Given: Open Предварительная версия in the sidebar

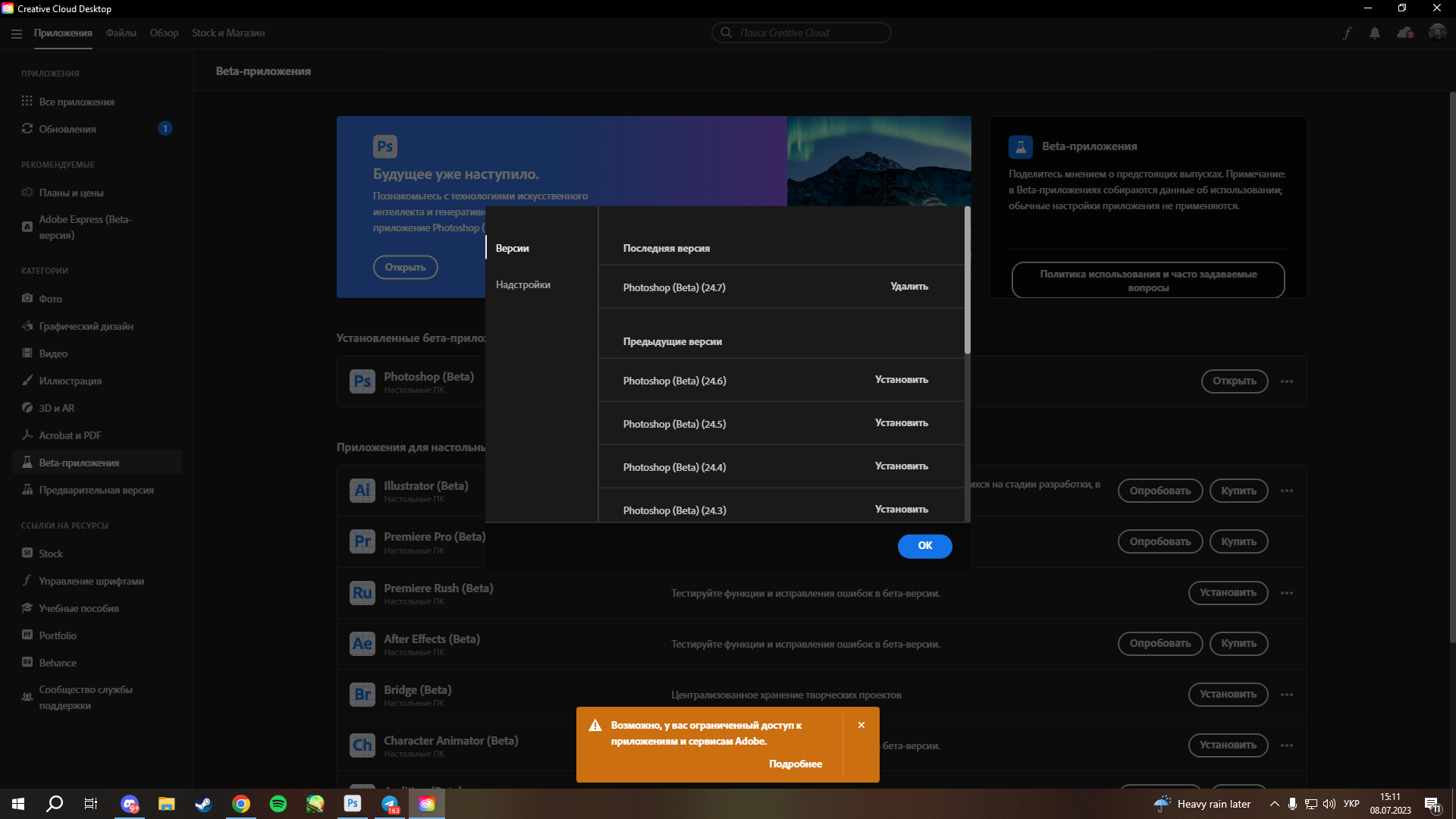Looking at the screenshot, I should (x=97, y=490).
